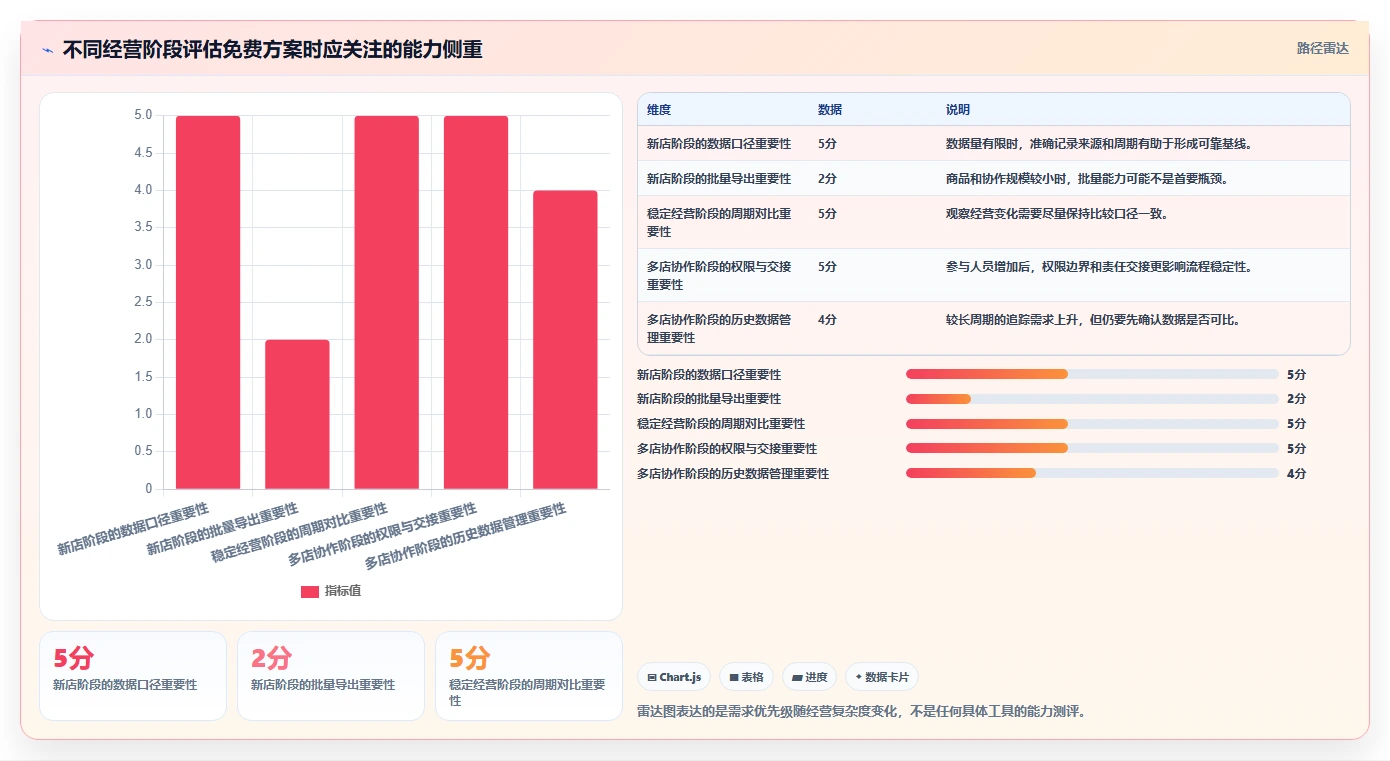Click progress bar of 新店阶段的数据口径重要性
Screen dimensions: 1390x761
[1092, 374]
